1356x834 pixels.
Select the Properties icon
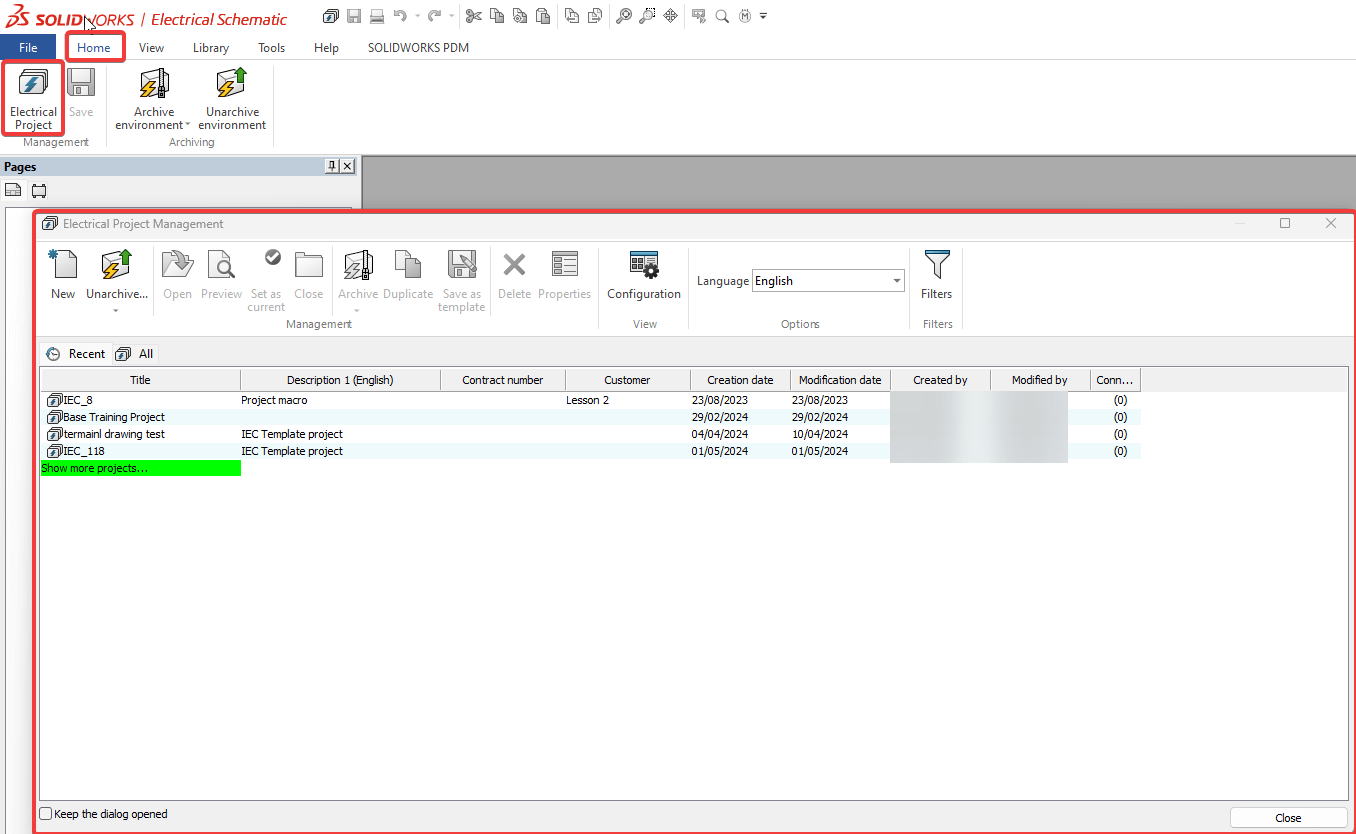[564, 275]
